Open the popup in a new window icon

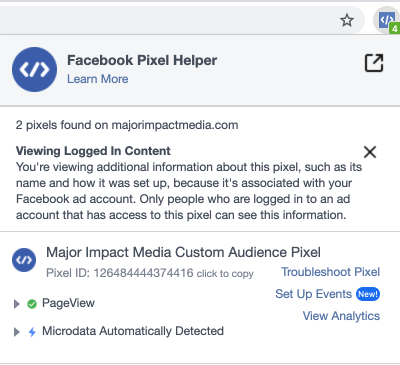pyautogui.click(x=374, y=63)
